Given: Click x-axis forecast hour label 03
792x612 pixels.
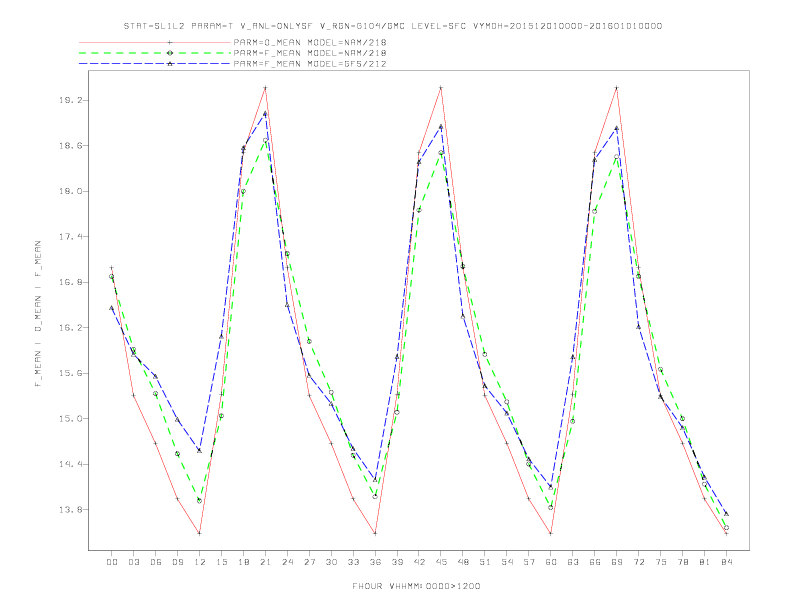Looking at the screenshot, I should click(x=133, y=562).
